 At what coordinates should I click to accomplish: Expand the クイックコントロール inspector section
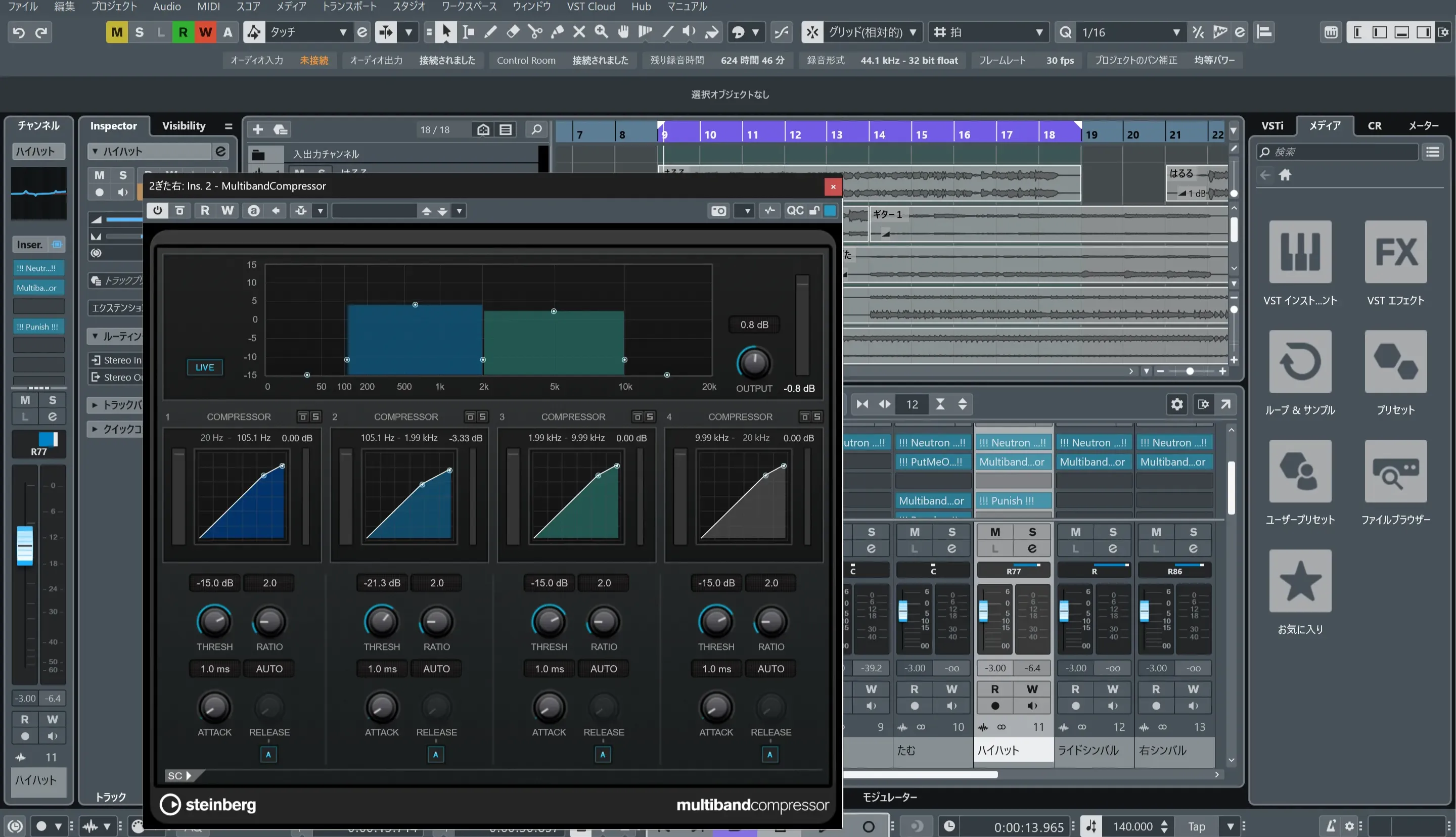(x=94, y=429)
